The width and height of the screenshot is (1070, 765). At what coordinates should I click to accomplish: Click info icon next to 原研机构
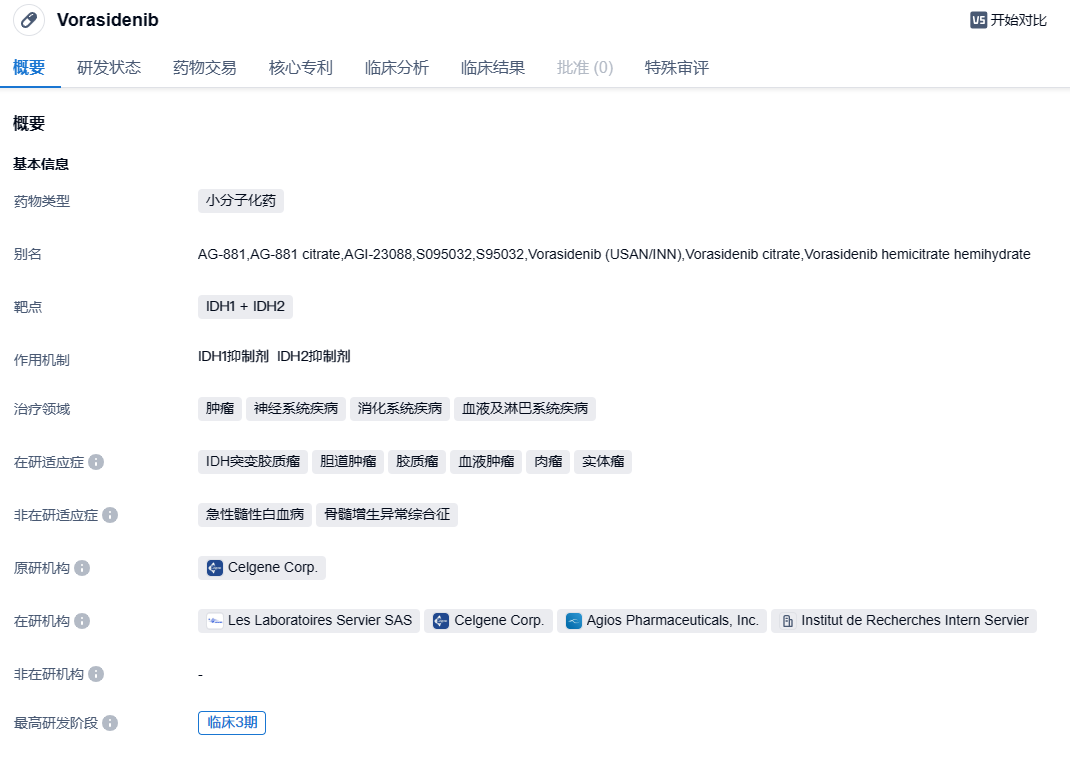pos(82,568)
